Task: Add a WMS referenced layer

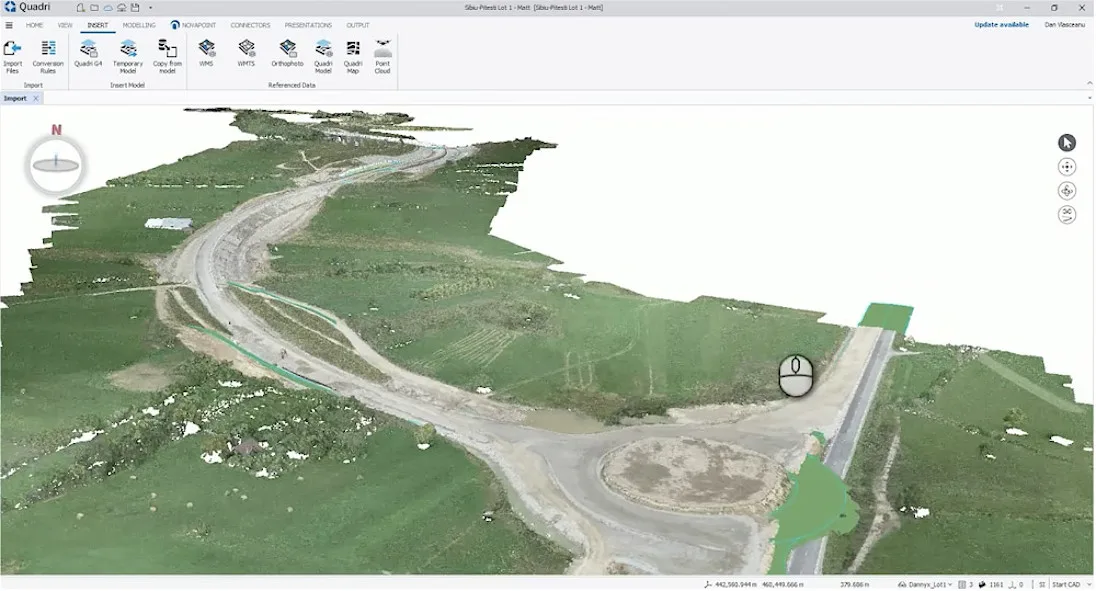Action: (x=206, y=54)
